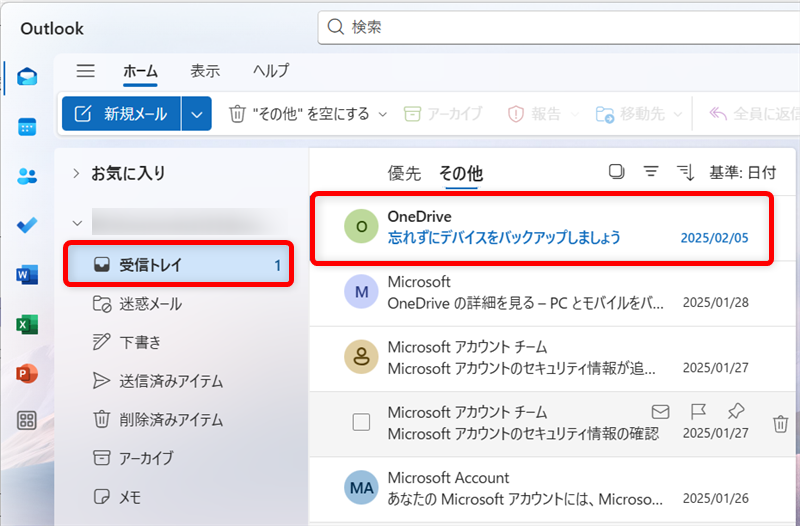Mark the hovered message as unread via envelope icon

click(660, 411)
